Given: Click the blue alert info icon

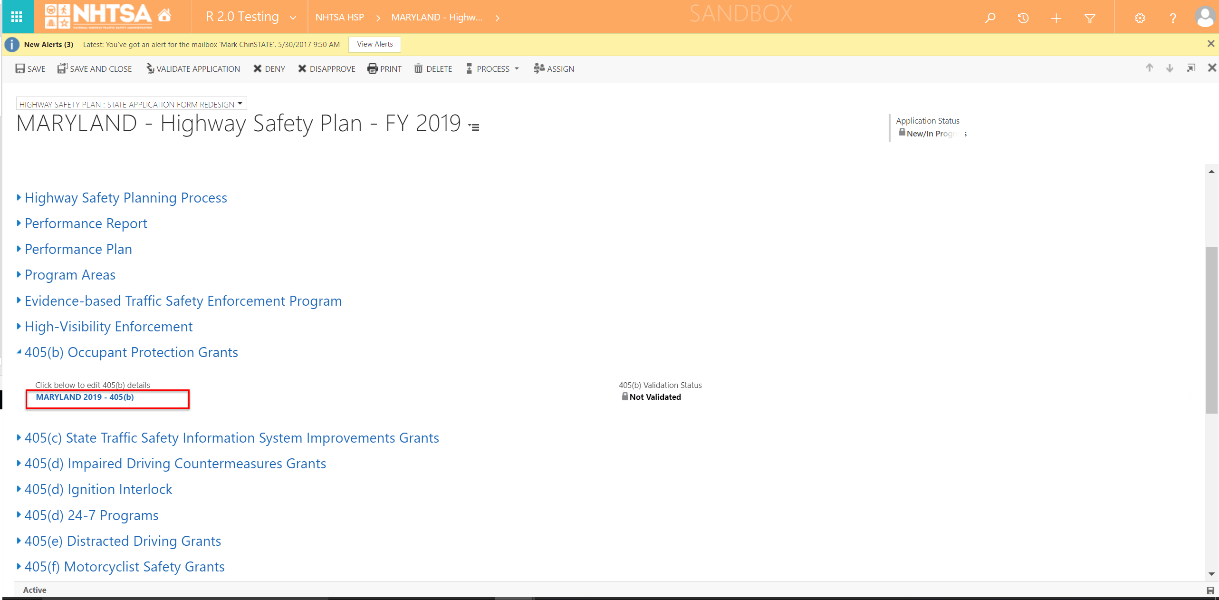Looking at the screenshot, I should coord(12,45).
